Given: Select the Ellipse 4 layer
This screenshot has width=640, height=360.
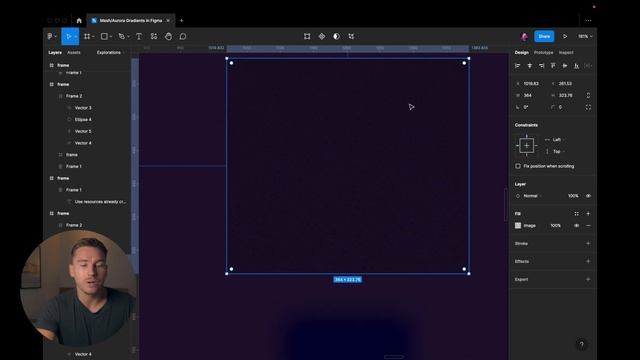Looking at the screenshot, I should pyautogui.click(x=83, y=120).
